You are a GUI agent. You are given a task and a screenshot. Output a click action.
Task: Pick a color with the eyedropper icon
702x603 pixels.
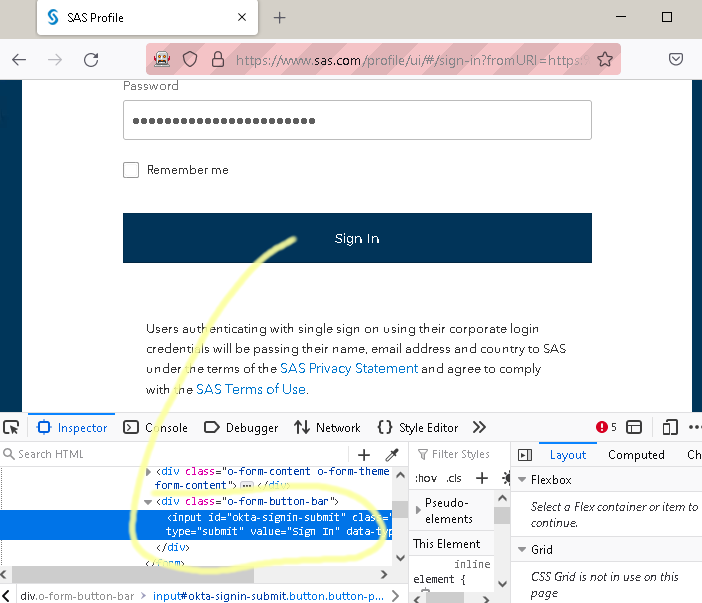(392, 455)
